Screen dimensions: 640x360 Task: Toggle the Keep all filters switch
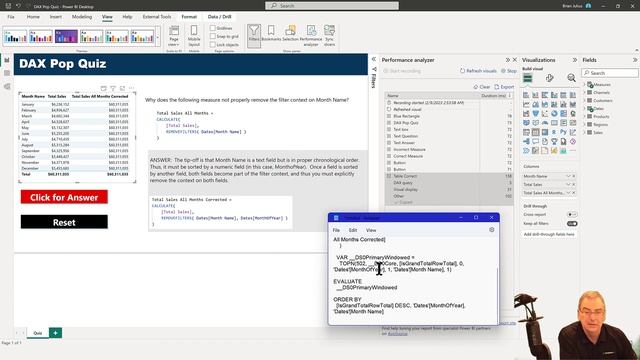[572, 224]
